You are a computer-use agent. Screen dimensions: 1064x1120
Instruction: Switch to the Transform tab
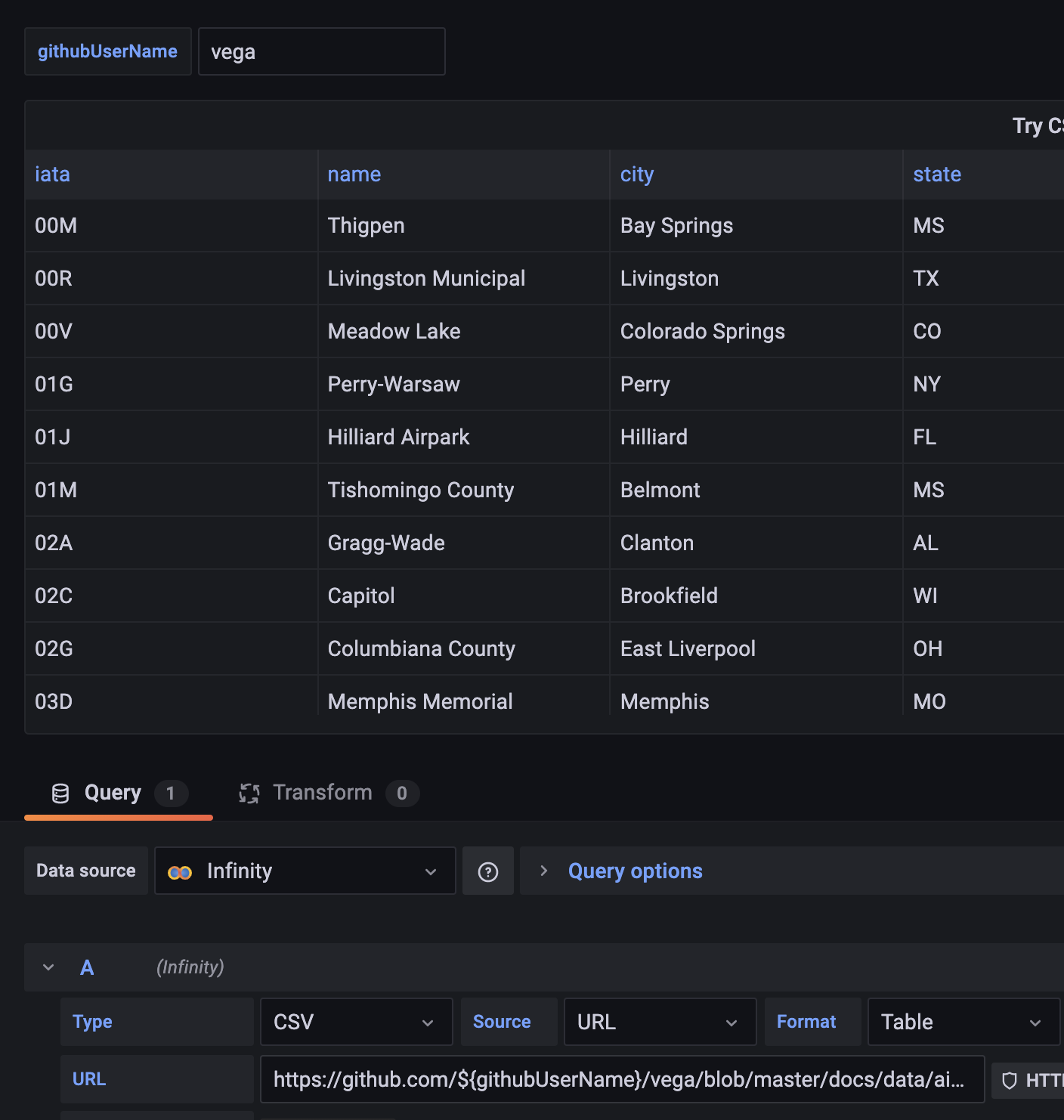322,793
